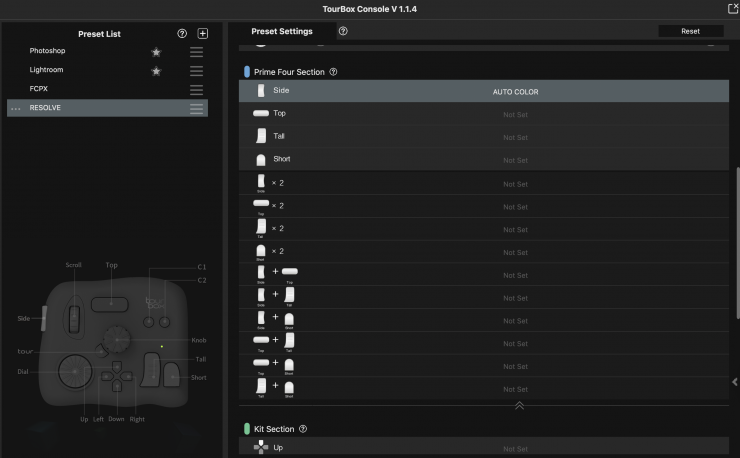The image size is (740, 458).
Task: Select the Photoshop preset
Action: click(48, 51)
